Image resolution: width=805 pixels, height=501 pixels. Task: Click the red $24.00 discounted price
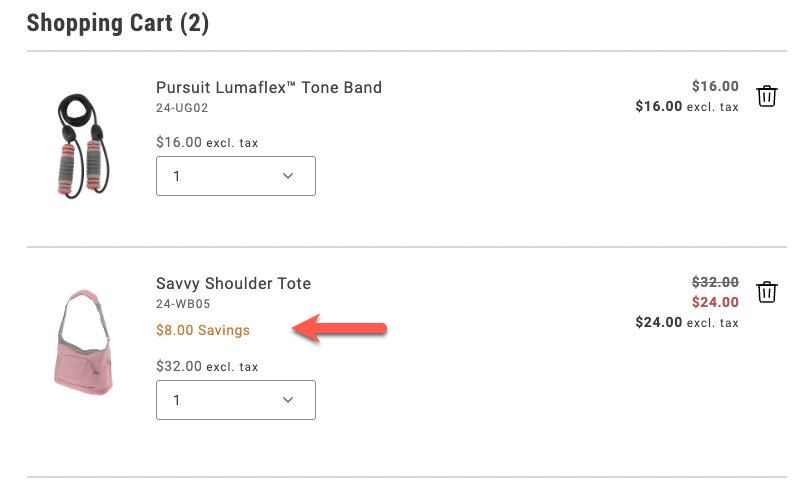click(715, 302)
